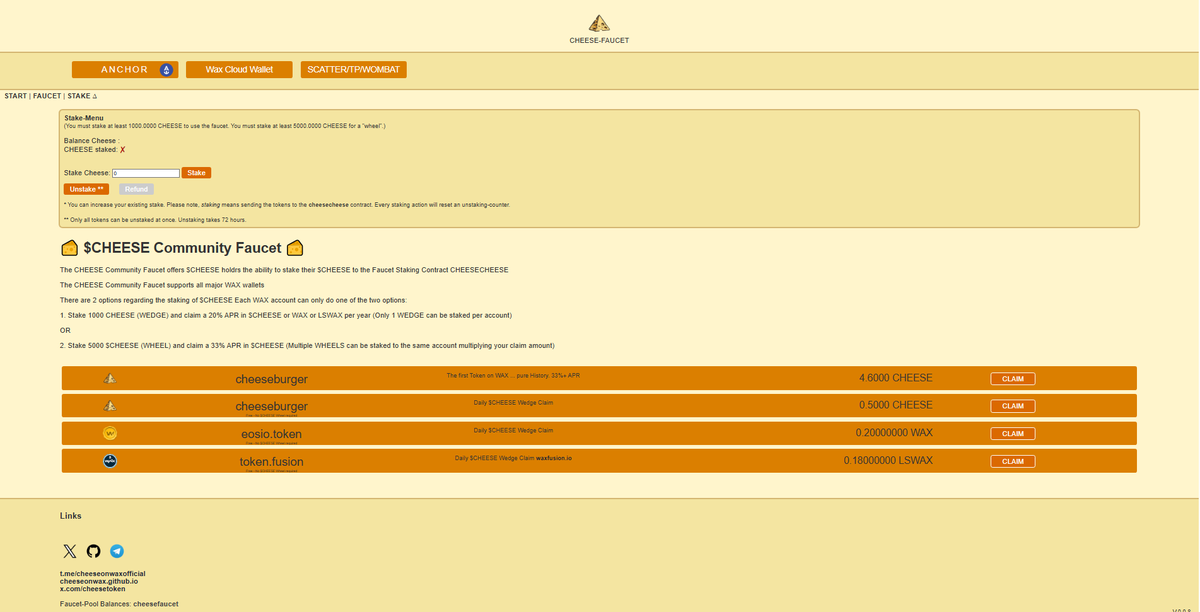The image size is (1200, 612).
Task: Click the Unstake ** button
Action: (x=87, y=189)
